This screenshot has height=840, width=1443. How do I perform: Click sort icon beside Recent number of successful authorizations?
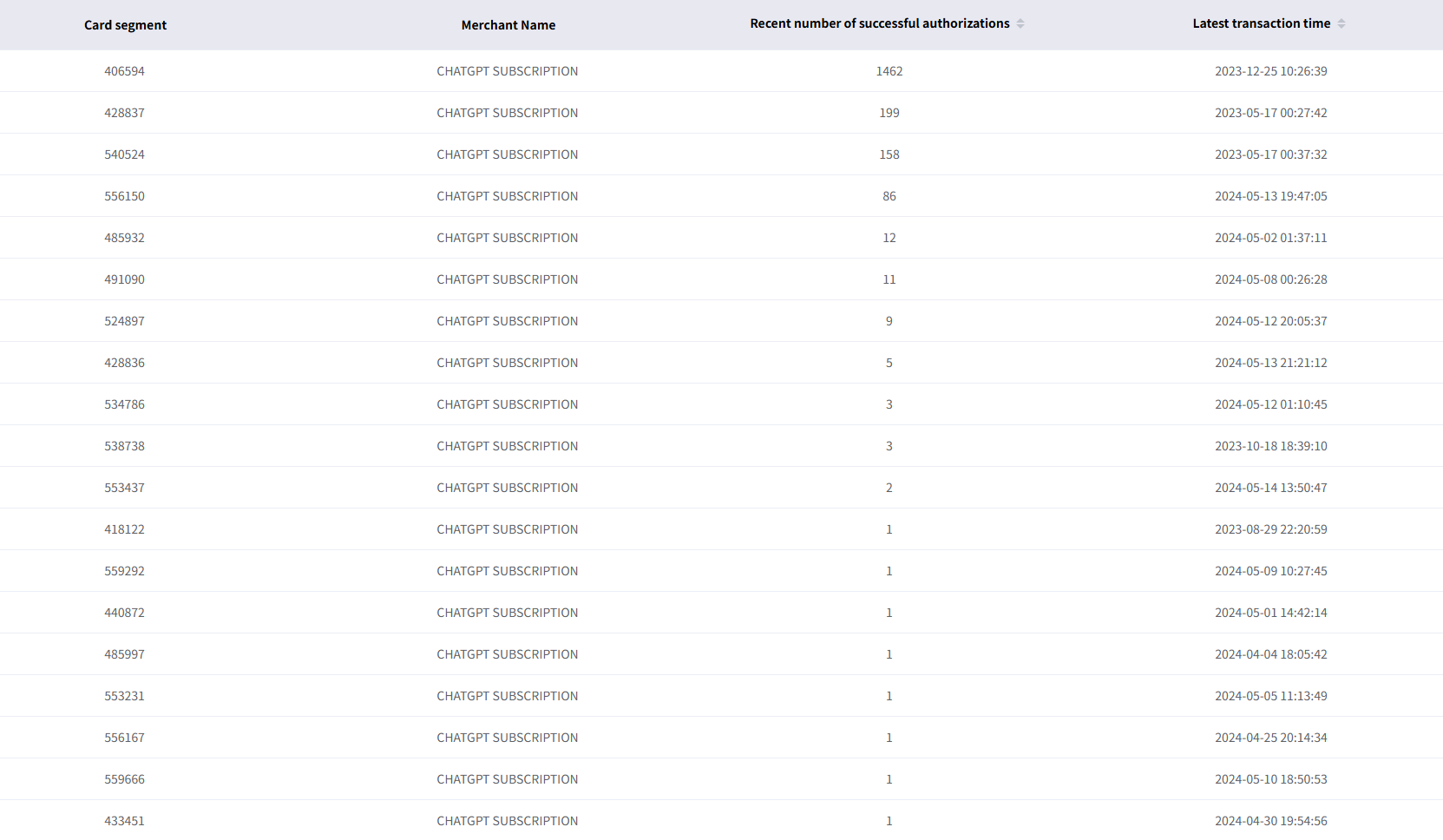click(x=1020, y=24)
